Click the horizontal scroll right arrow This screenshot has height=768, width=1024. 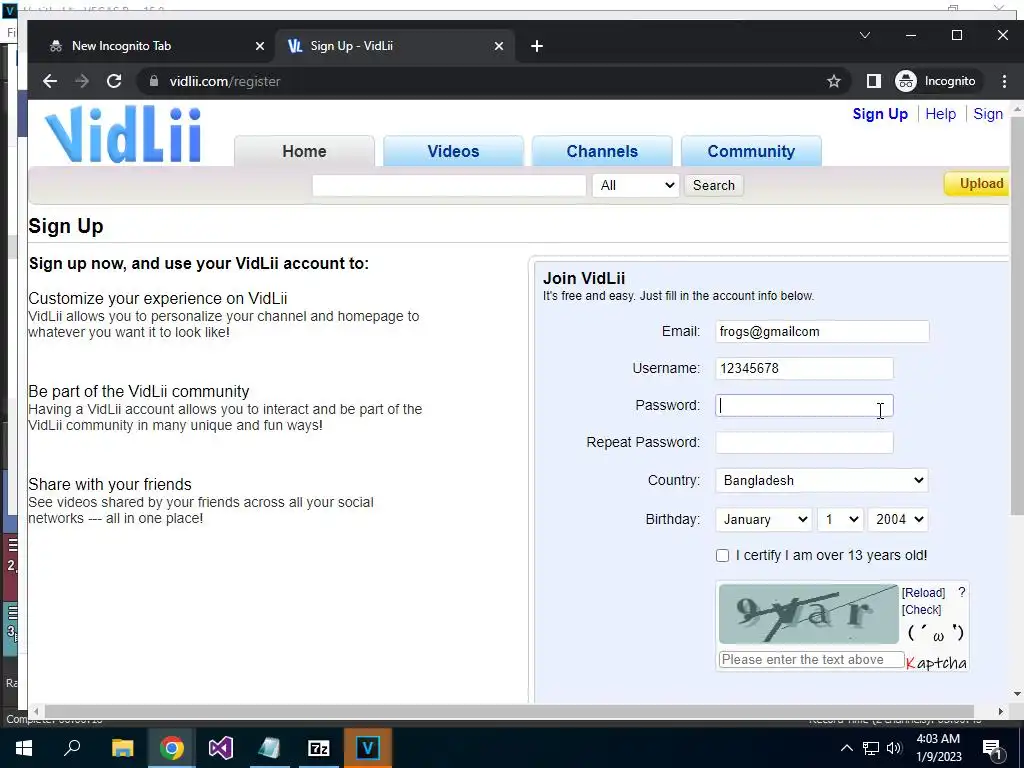tap(1000, 711)
